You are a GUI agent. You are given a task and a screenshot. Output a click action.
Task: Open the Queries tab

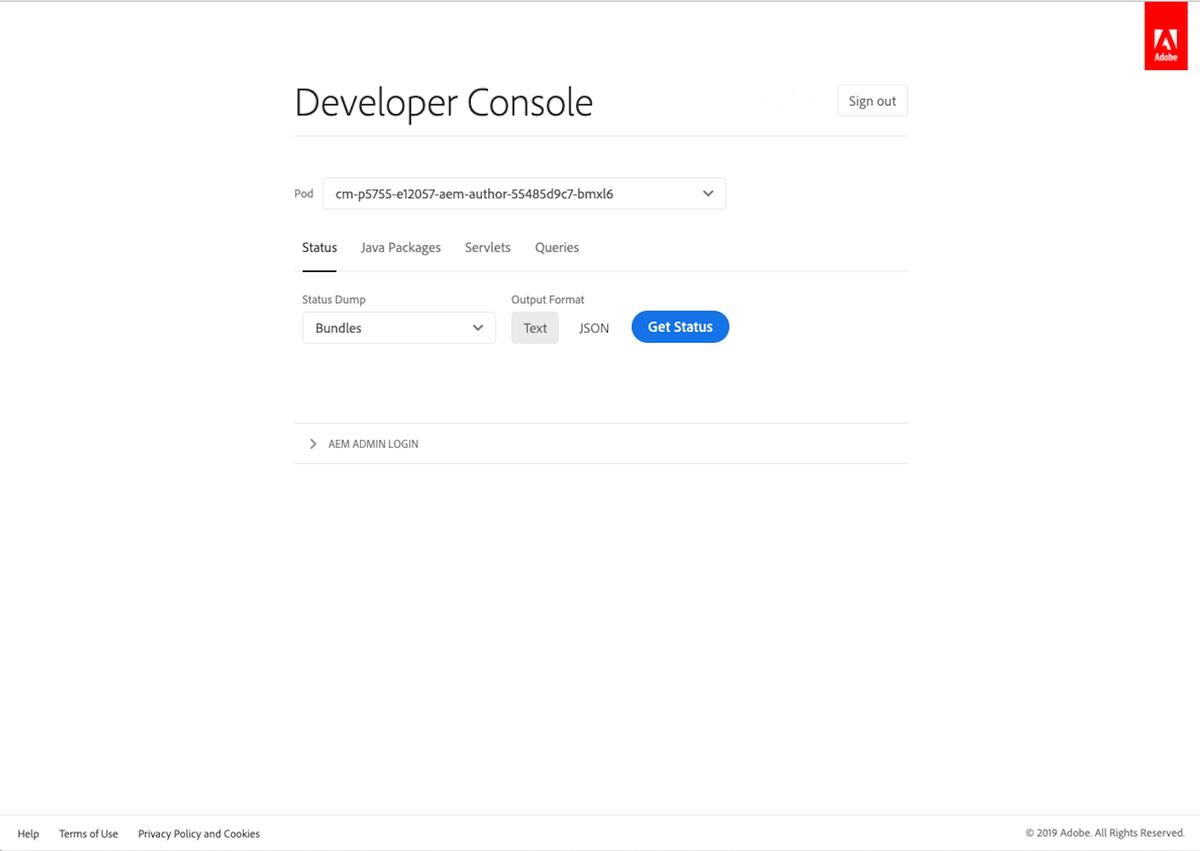tap(556, 247)
